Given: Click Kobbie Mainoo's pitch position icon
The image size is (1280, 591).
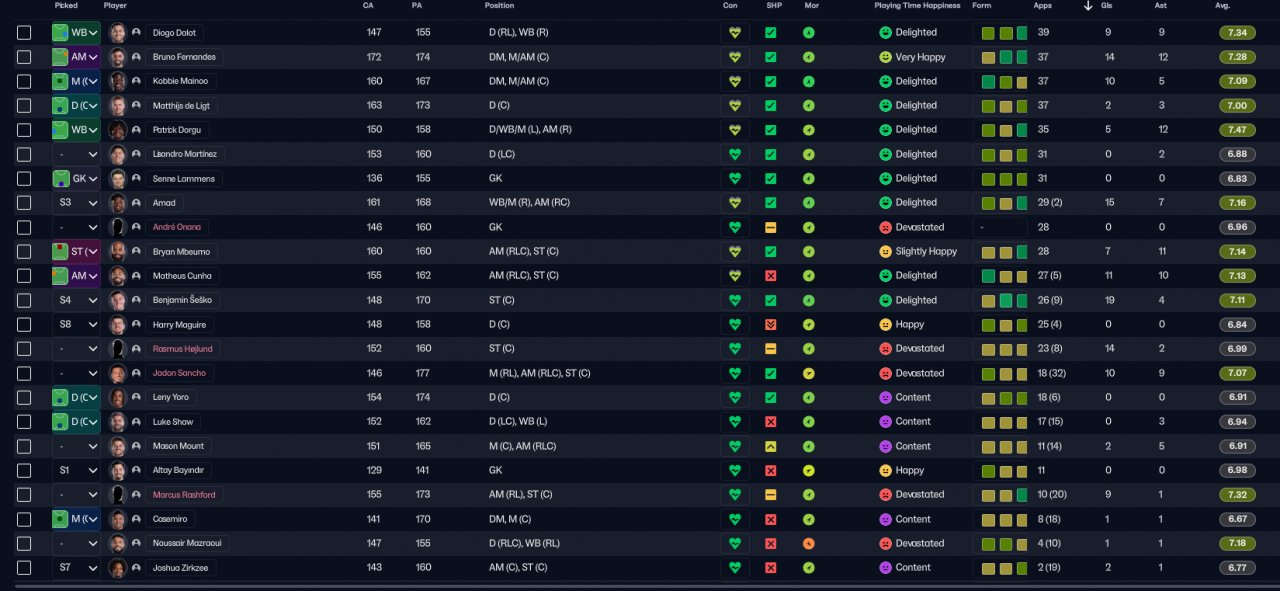Looking at the screenshot, I should [x=60, y=81].
